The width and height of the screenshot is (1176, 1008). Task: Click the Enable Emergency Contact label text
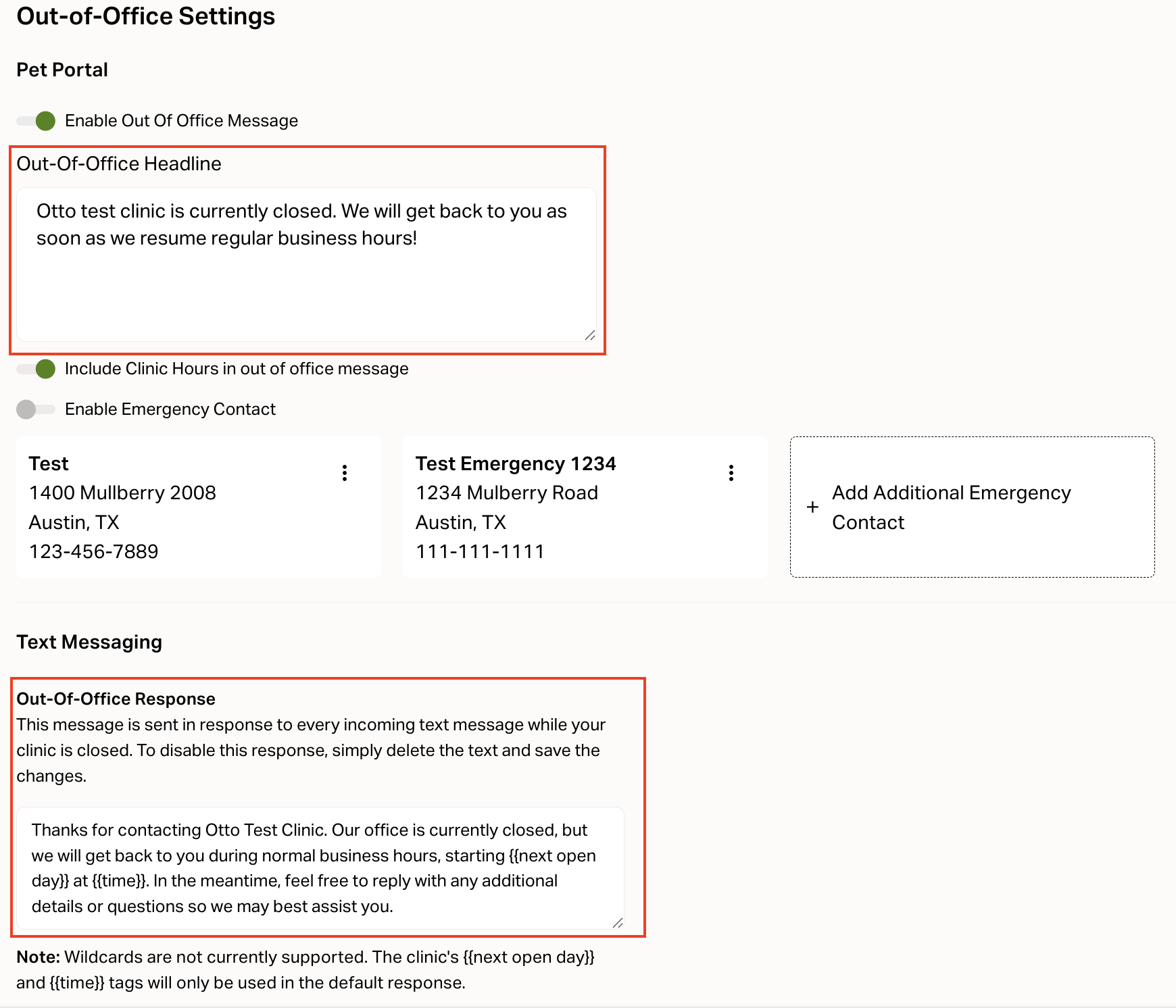pyautogui.click(x=170, y=409)
